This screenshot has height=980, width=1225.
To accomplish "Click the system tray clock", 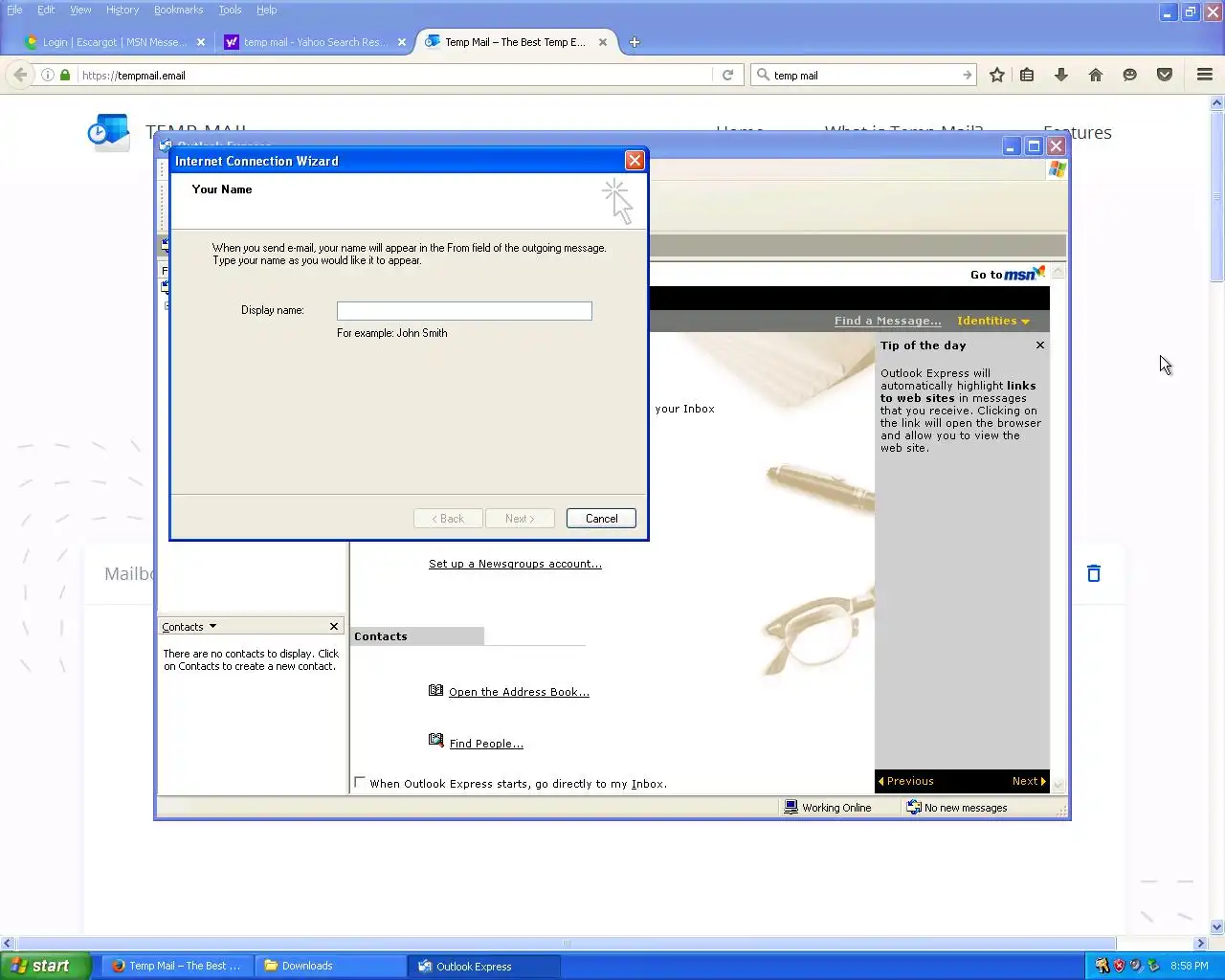I will [x=1190, y=966].
